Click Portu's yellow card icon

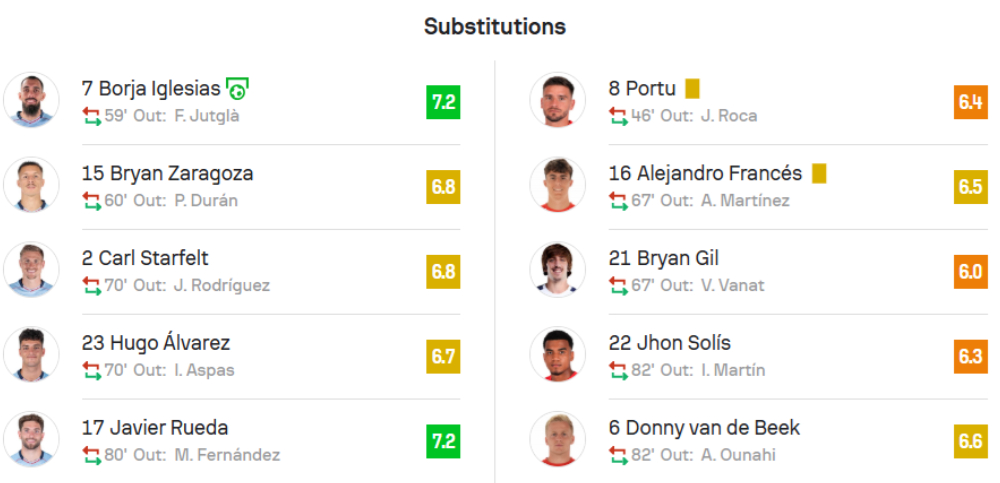click(x=692, y=89)
